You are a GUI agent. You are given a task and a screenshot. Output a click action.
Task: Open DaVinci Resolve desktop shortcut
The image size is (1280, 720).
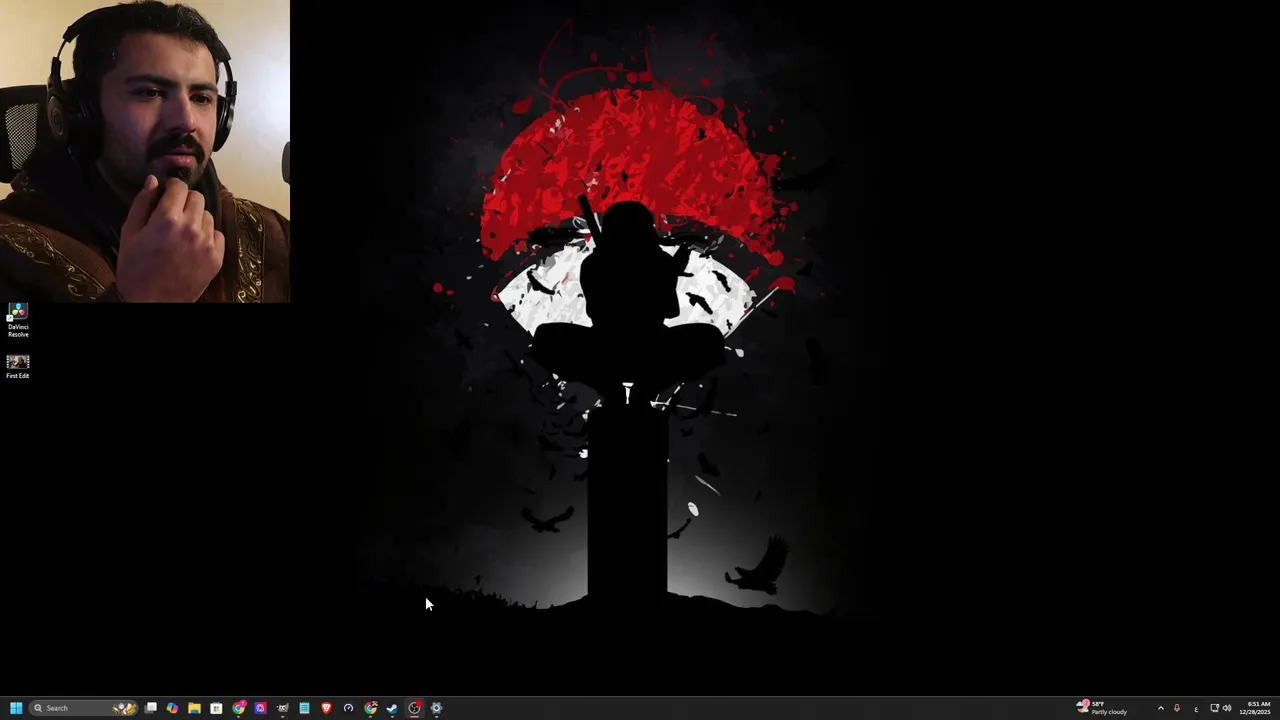point(18,320)
